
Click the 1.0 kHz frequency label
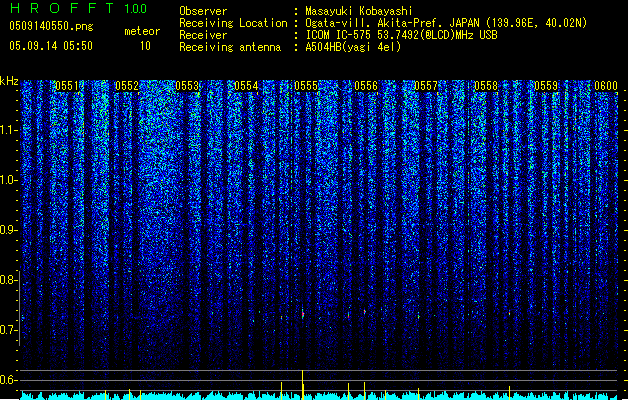click(x=8, y=180)
